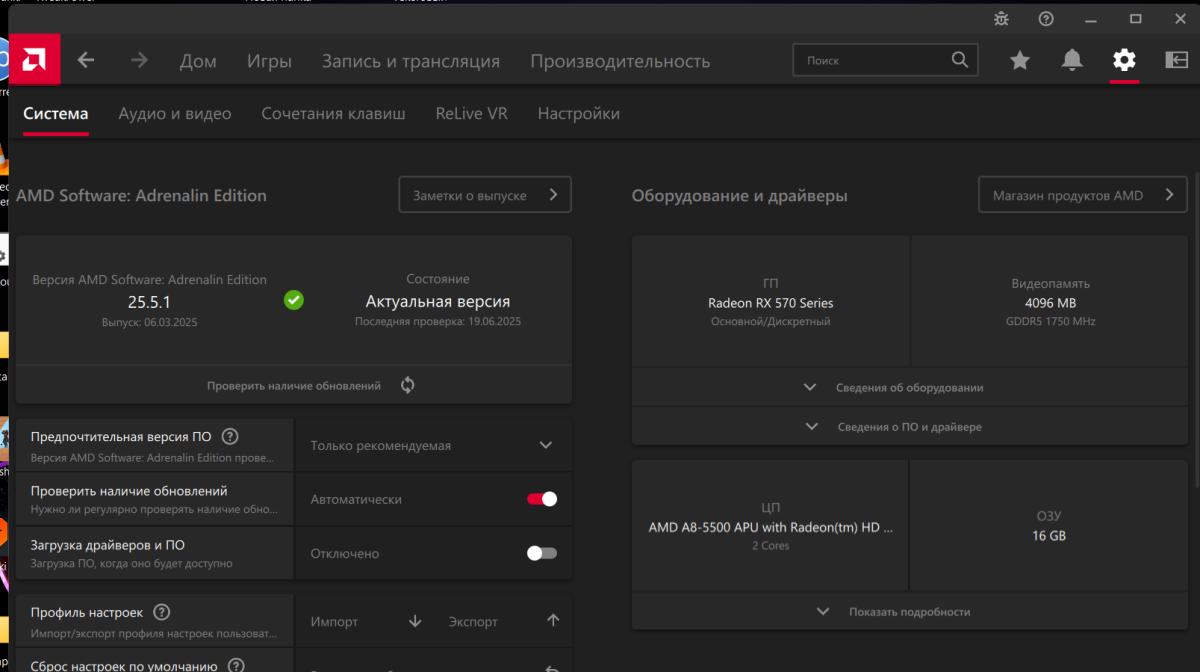
Task: Open help icon beside Предпочтительная версия ПО
Action: pos(230,437)
